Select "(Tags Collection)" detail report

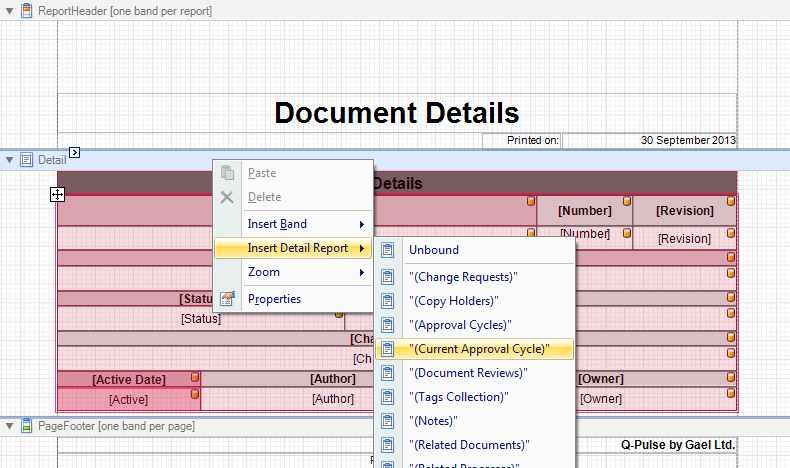[x=475, y=397]
